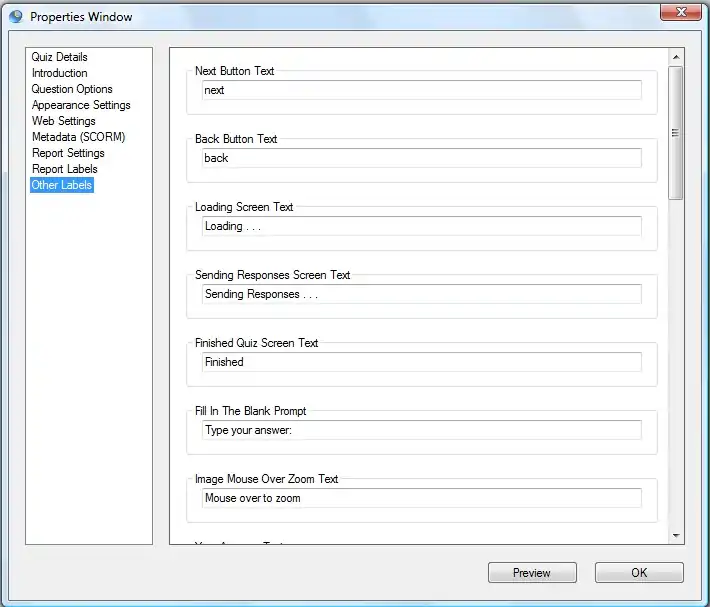Confirm with the OK button
Image resolution: width=710 pixels, height=607 pixels.
(639, 573)
